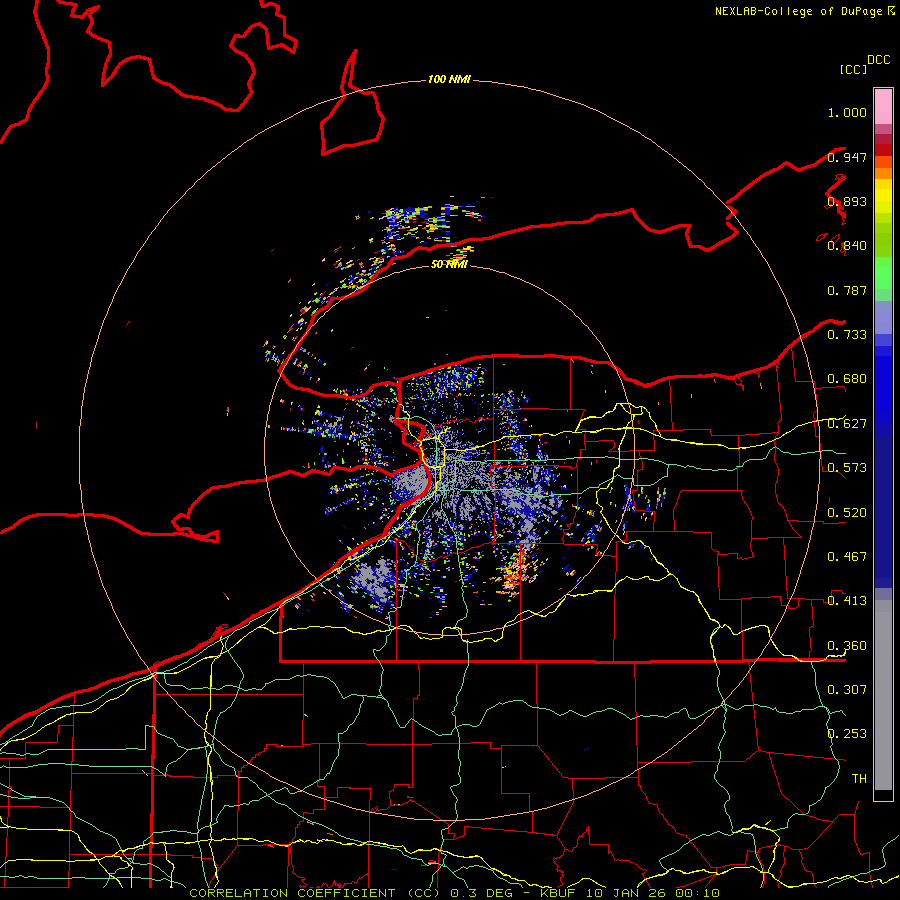Pick the red segment of the color bar
900x900 pixels.
[883, 149]
